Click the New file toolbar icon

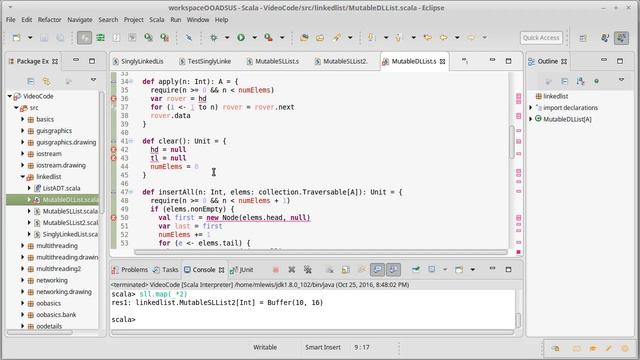(16, 38)
